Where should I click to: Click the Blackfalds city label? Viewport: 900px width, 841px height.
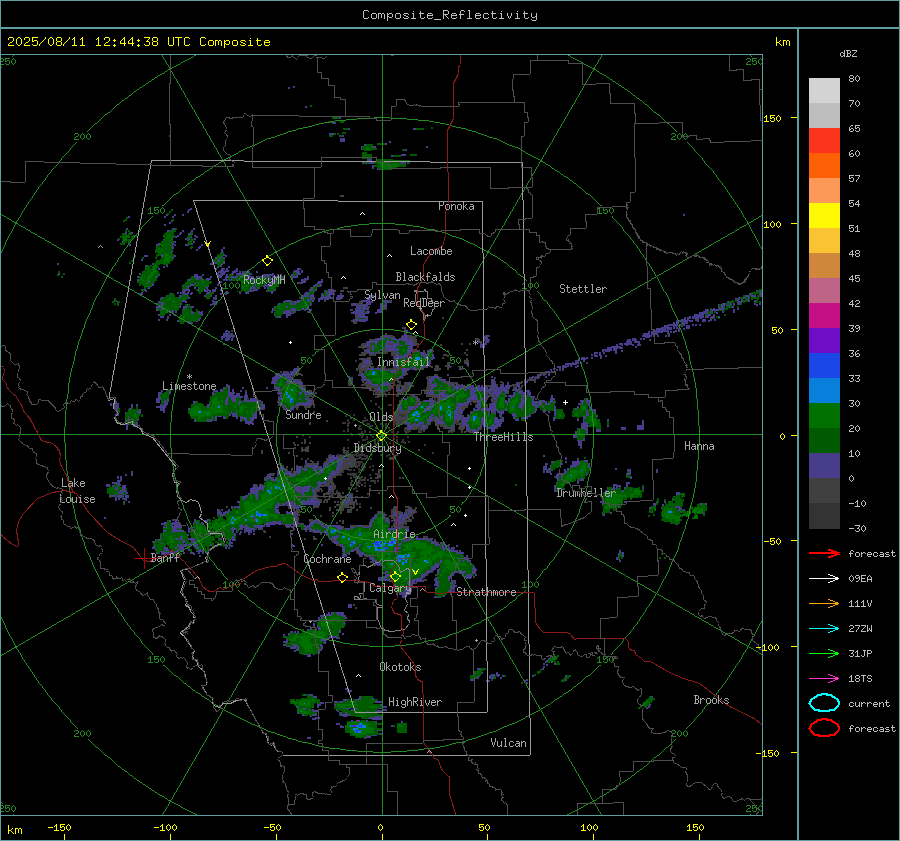point(425,277)
